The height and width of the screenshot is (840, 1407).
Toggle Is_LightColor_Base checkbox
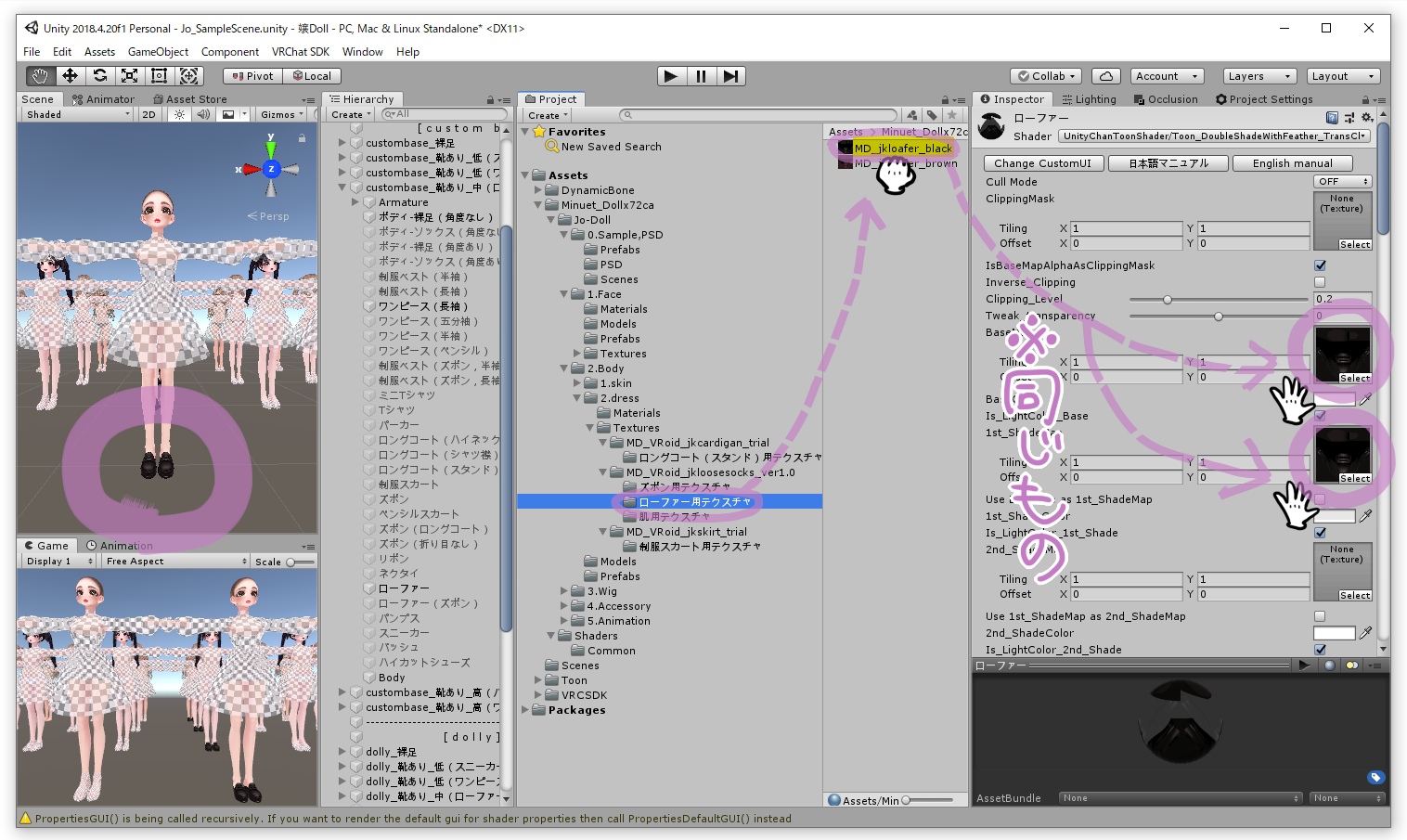point(1320,416)
